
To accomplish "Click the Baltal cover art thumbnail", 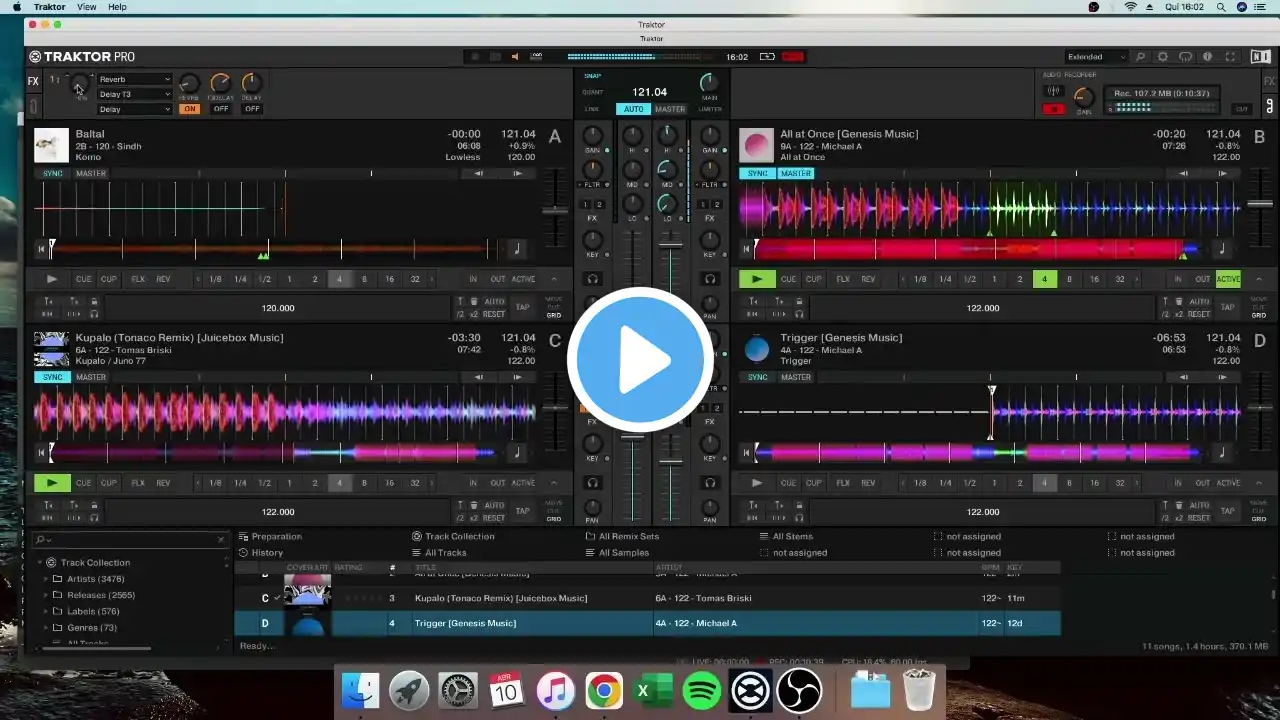I will click(x=52, y=145).
